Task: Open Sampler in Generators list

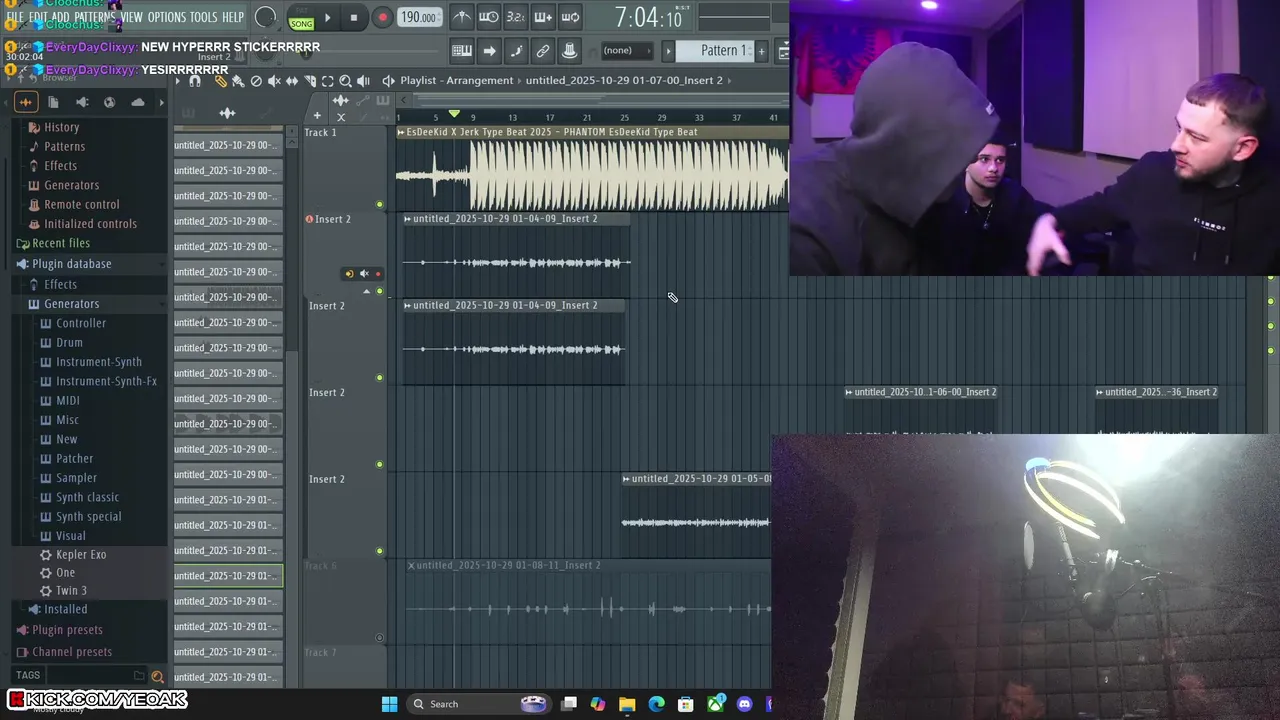Action: tap(76, 478)
